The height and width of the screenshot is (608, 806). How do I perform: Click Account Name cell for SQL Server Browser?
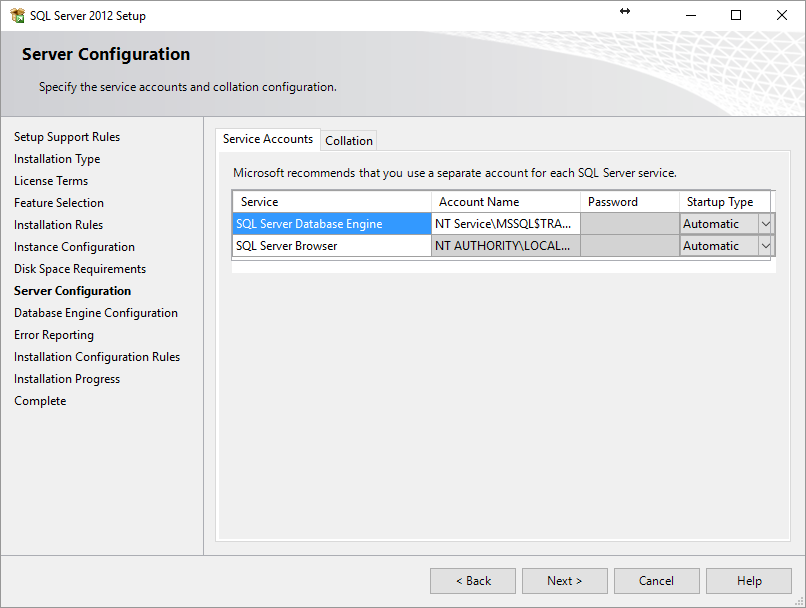tap(506, 246)
